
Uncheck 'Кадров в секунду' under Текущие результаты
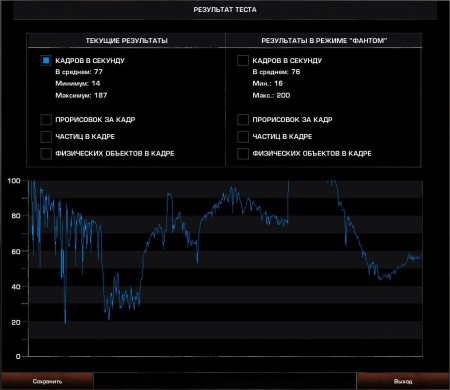[x=46, y=61]
